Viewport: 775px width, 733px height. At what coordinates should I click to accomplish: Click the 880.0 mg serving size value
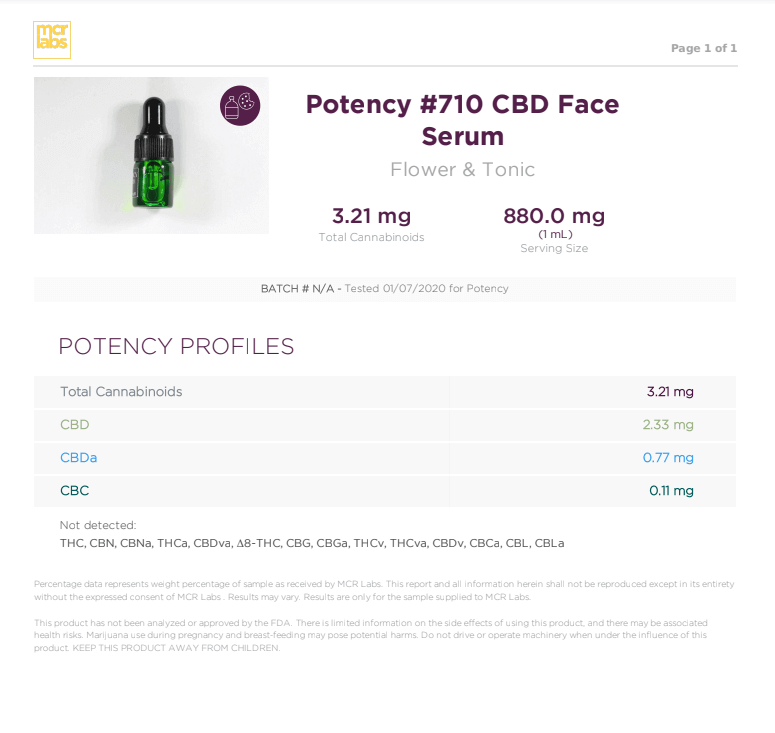pos(554,216)
